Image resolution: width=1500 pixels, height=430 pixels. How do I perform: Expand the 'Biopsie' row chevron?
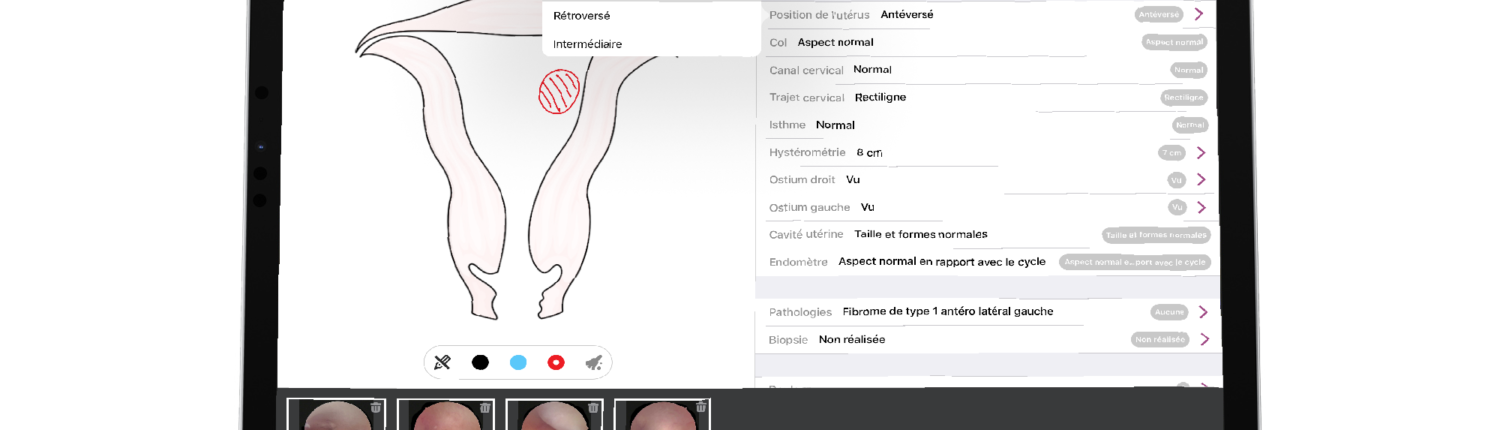tap(1204, 339)
